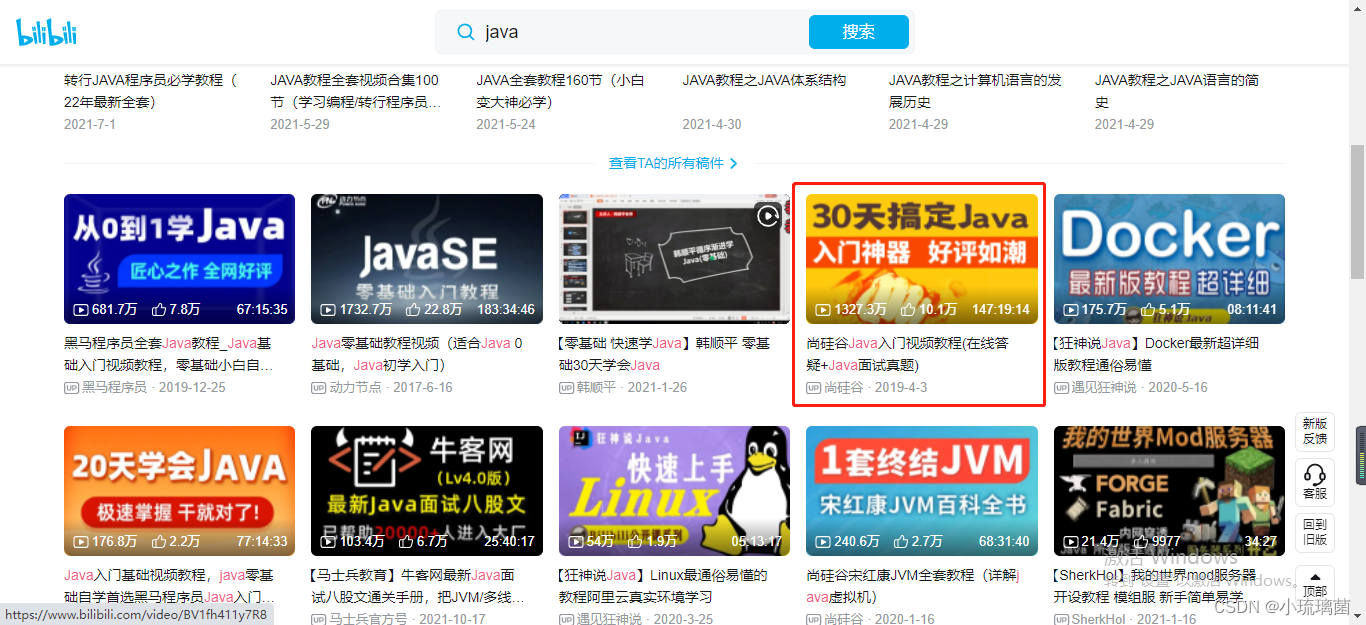Open 从0到1学Java video thumbnail
The height and width of the screenshot is (625, 1366).
click(179, 259)
